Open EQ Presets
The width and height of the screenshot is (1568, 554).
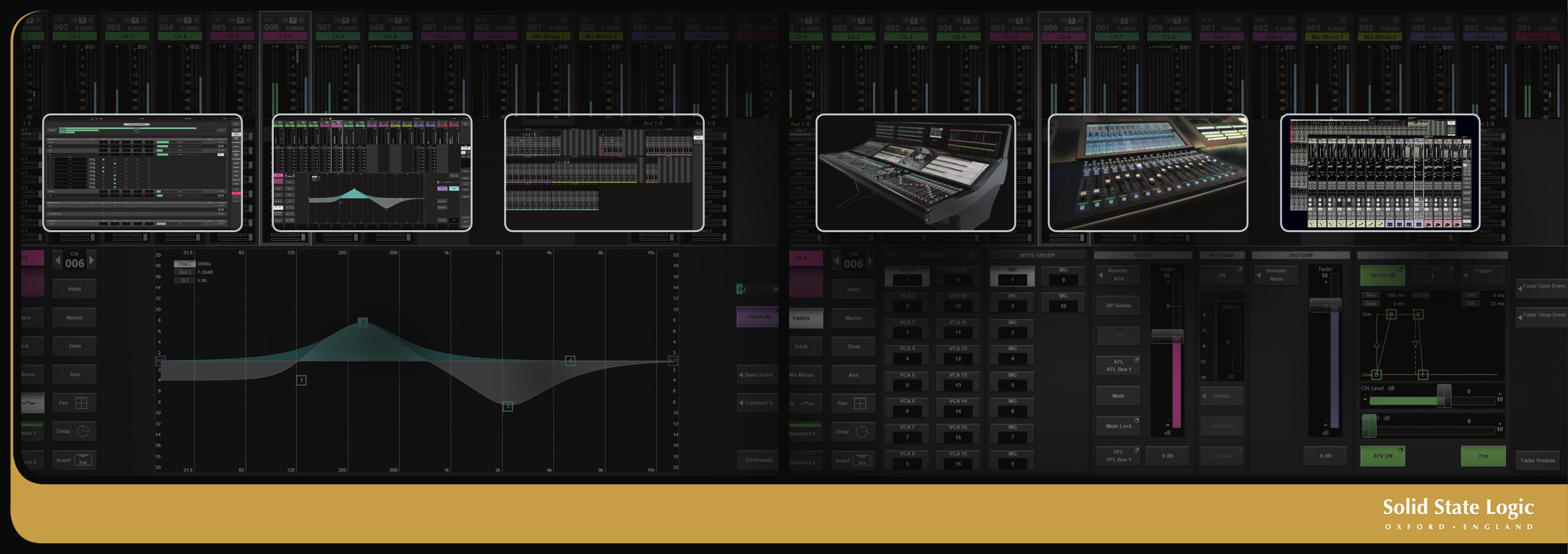tap(758, 460)
